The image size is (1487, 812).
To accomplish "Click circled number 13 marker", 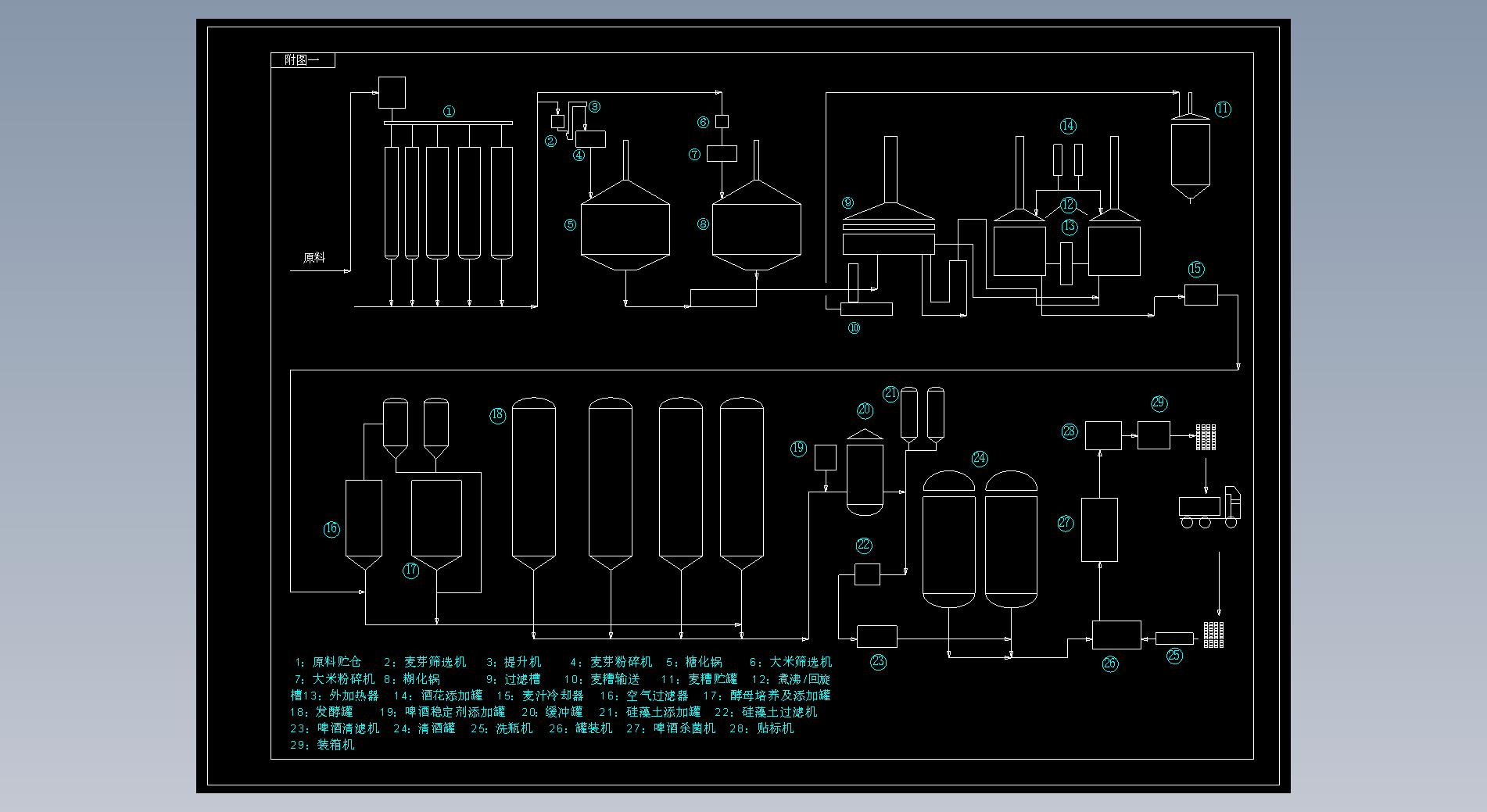I will click(x=1070, y=227).
